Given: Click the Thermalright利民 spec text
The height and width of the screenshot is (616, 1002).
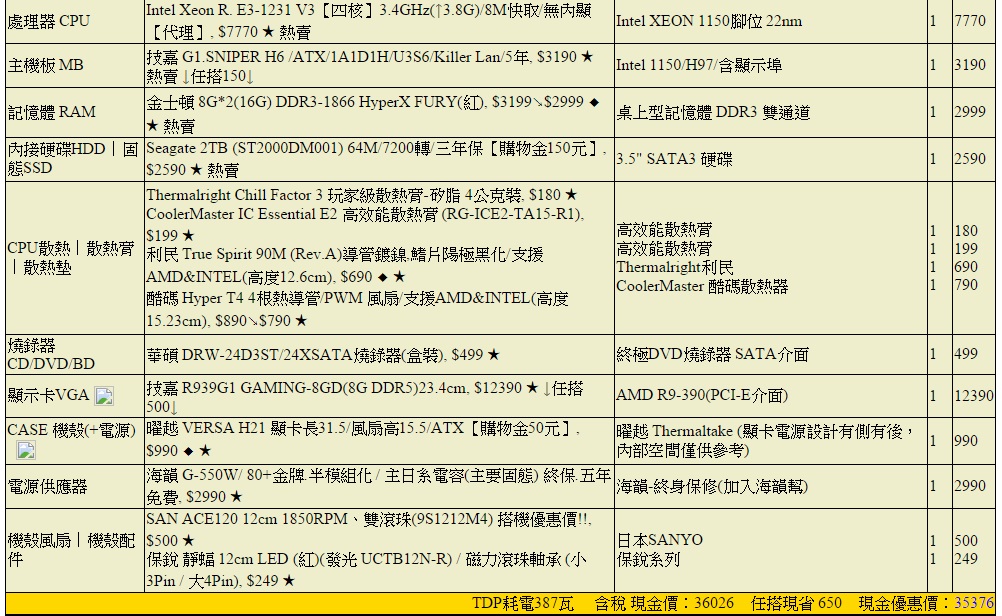Looking at the screenshot, I should (675, 267).
